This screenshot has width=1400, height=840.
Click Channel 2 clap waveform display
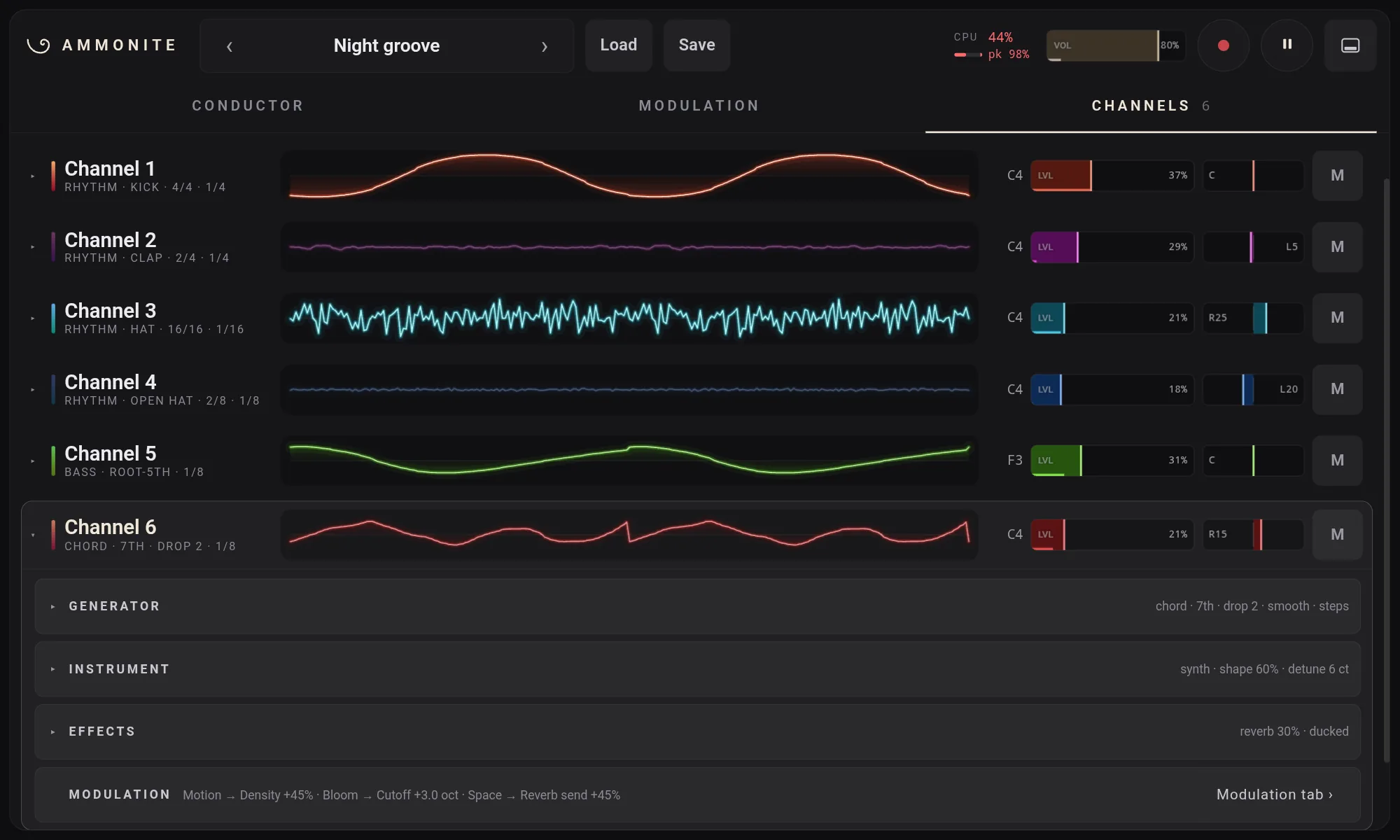coord(629,247)
